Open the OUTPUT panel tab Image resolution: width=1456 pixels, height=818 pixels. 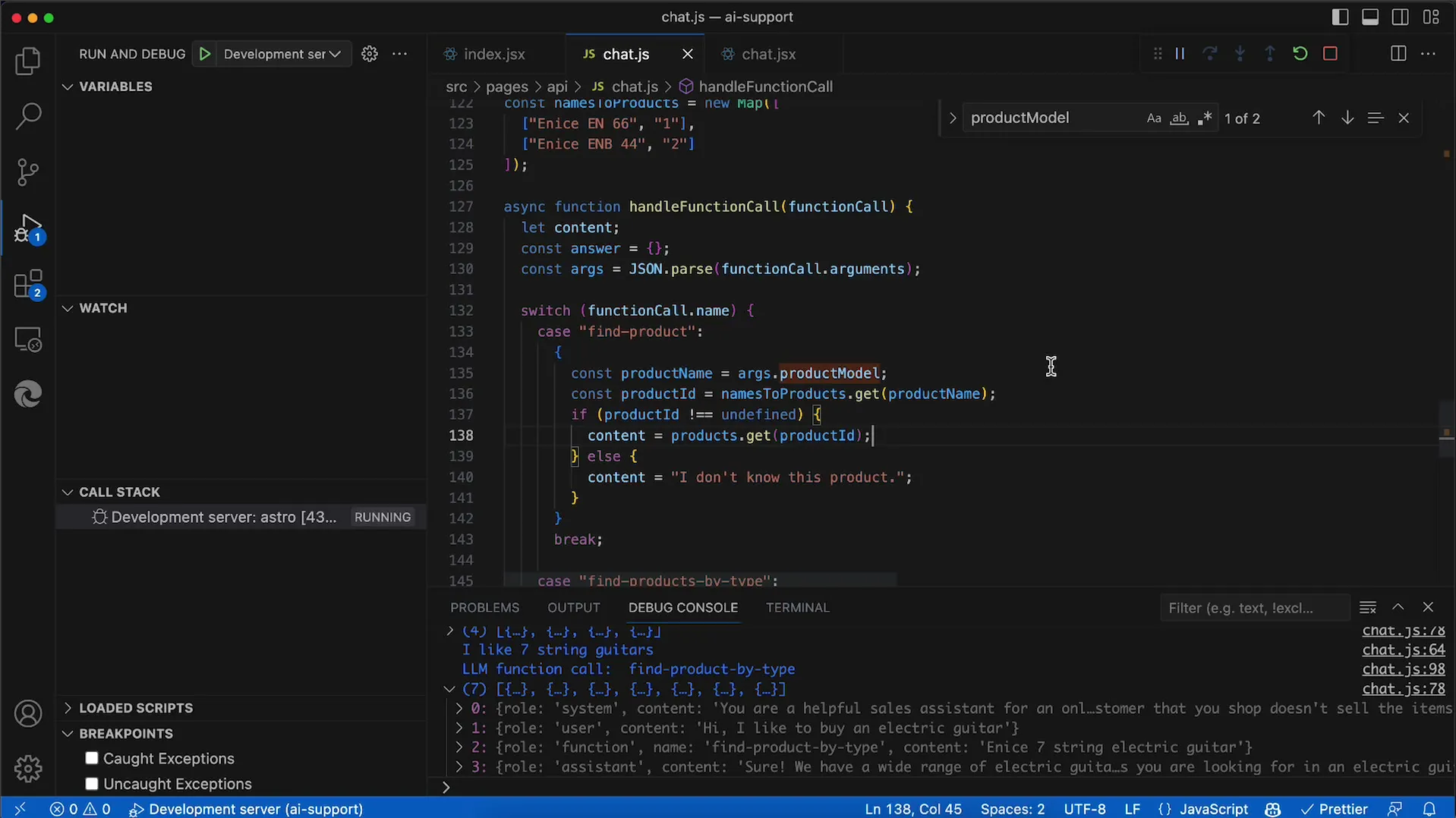point(574,608)
